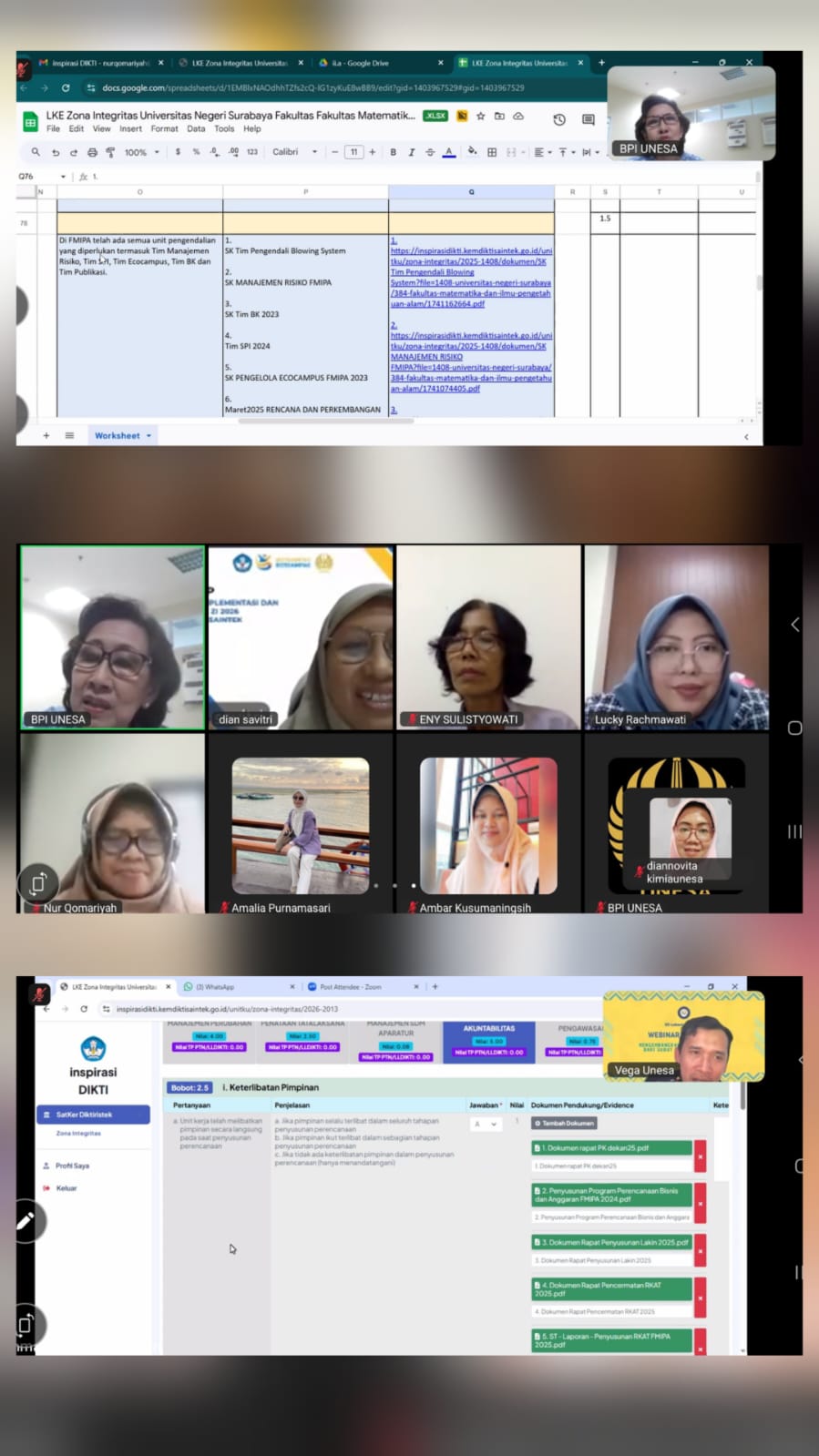Screen dimensions: 819x1456
Task: Click the Tambah Dokumen button
Action: click(564, 1124)
